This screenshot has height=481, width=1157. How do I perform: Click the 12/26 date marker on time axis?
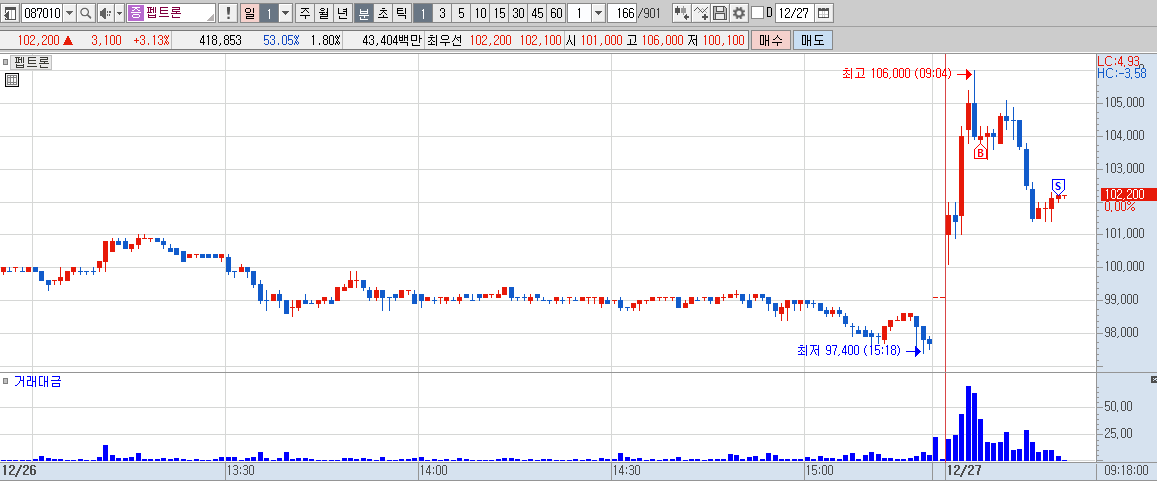coord(18,470)
